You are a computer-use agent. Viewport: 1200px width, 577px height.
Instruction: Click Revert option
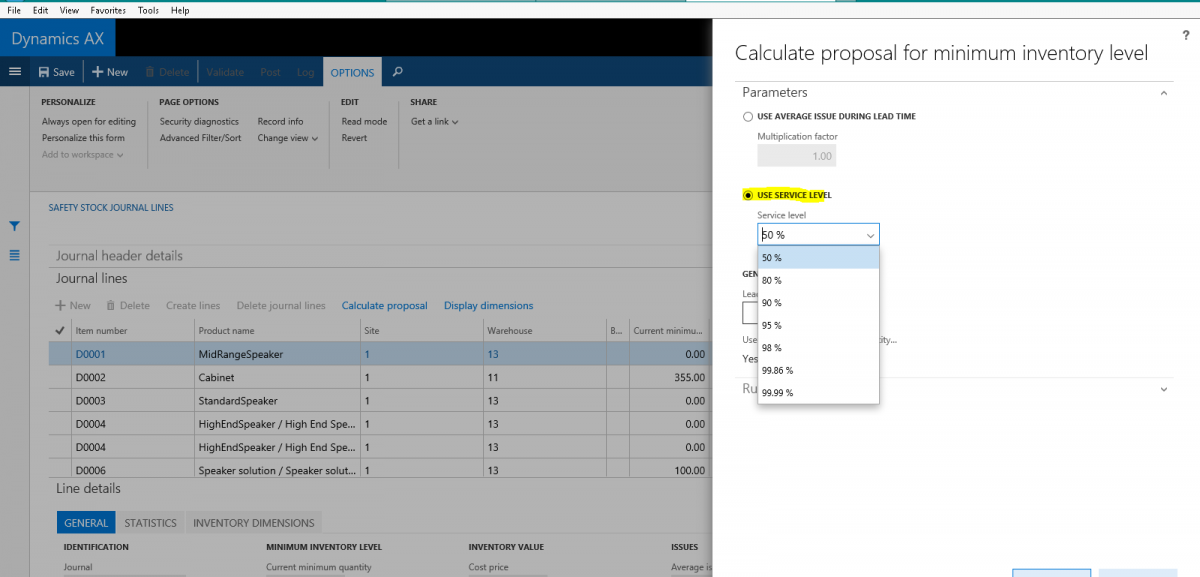[354, 138]
